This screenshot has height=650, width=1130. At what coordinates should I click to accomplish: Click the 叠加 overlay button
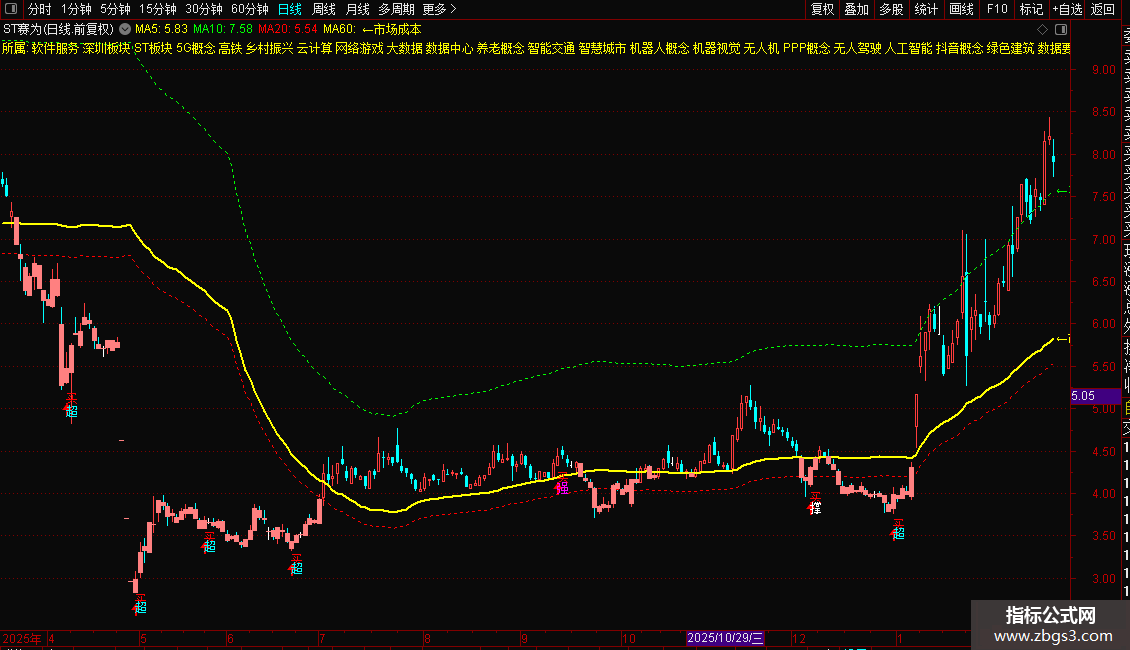click(x=856, y=9)
